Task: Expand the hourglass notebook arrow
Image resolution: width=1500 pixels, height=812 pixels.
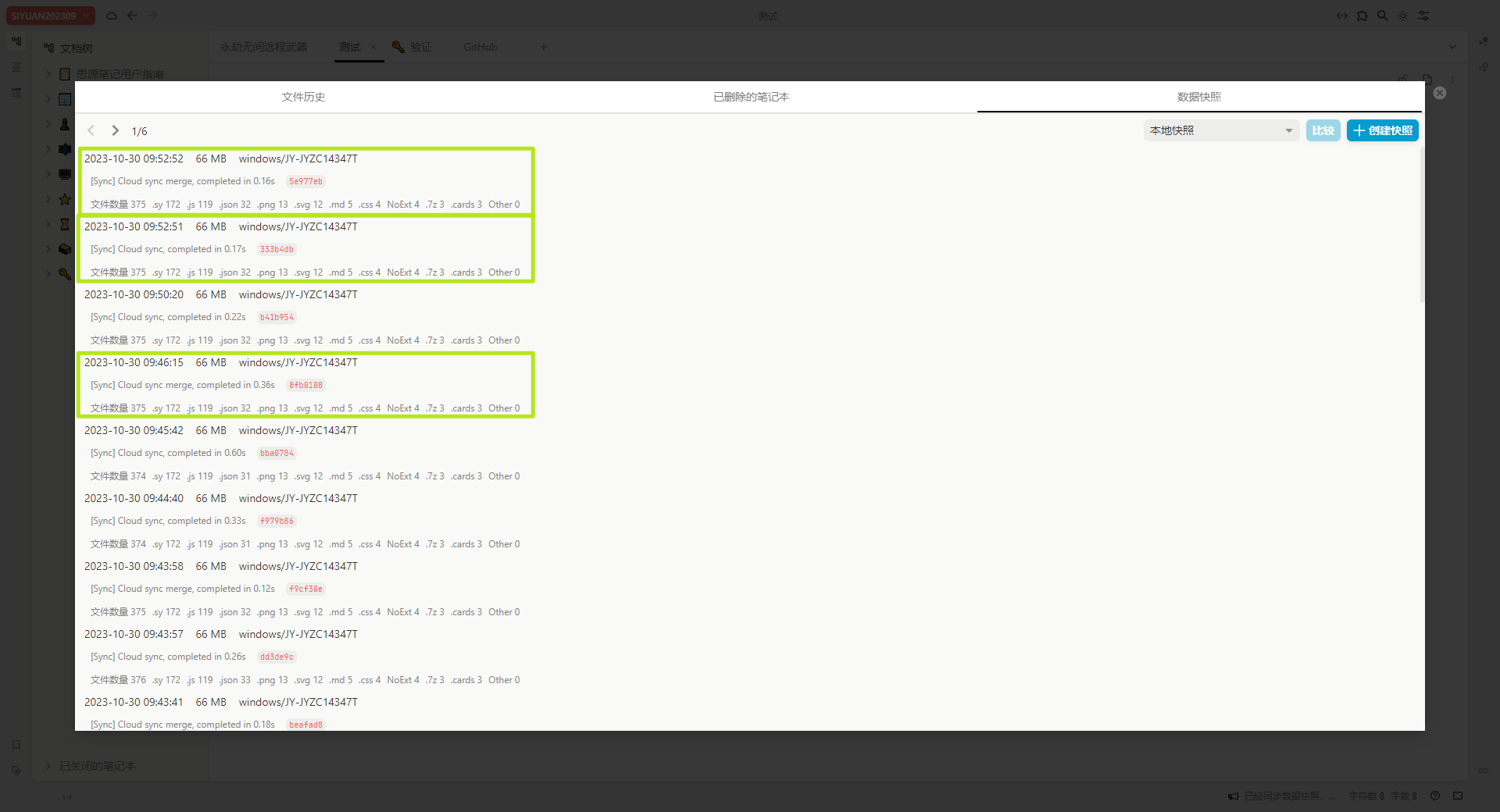Action: point(48,224)
